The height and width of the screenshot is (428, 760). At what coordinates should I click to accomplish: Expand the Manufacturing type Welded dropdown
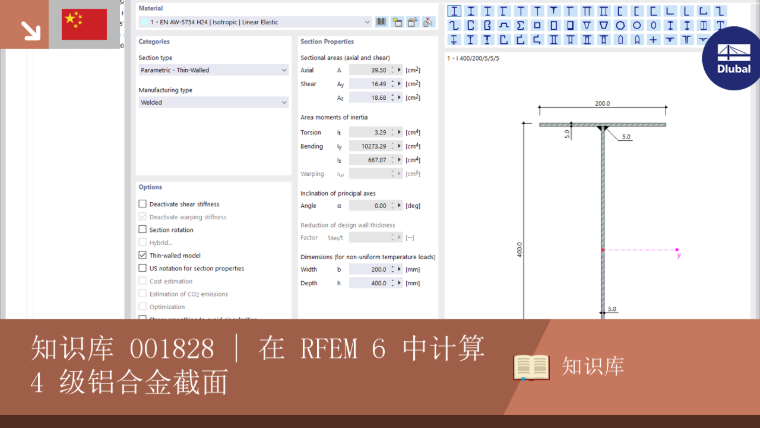[x=213, y=103]
